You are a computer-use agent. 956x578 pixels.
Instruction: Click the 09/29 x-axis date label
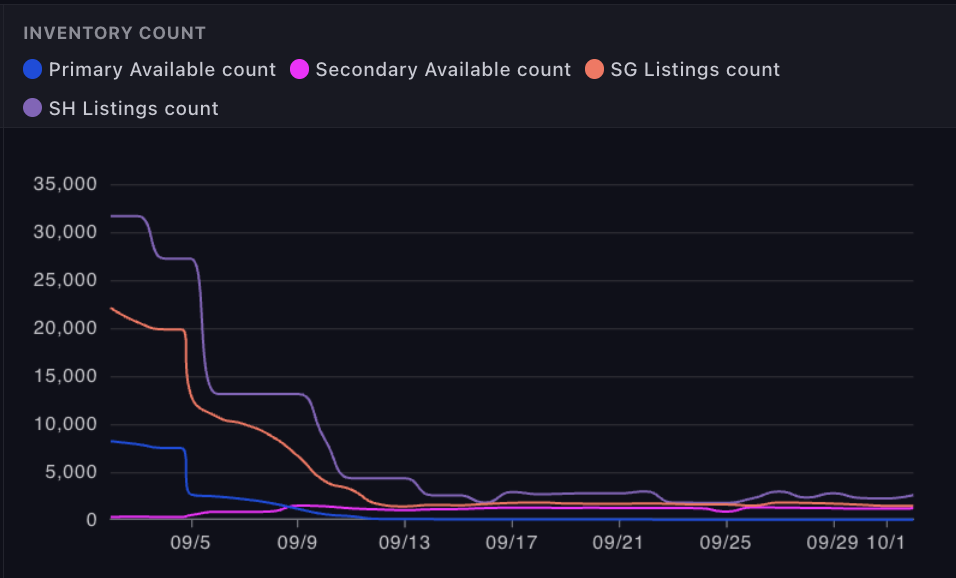(x=832, y=541)
